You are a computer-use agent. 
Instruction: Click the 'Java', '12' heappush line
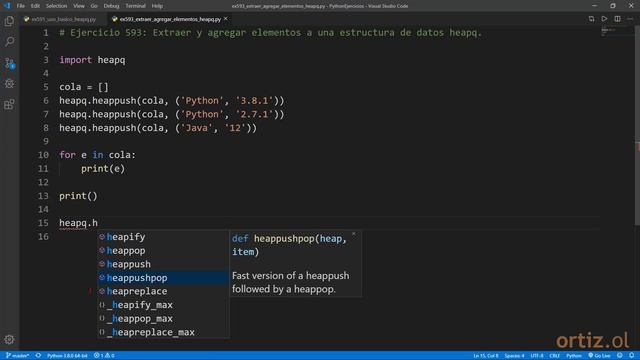tap(158, 128)
